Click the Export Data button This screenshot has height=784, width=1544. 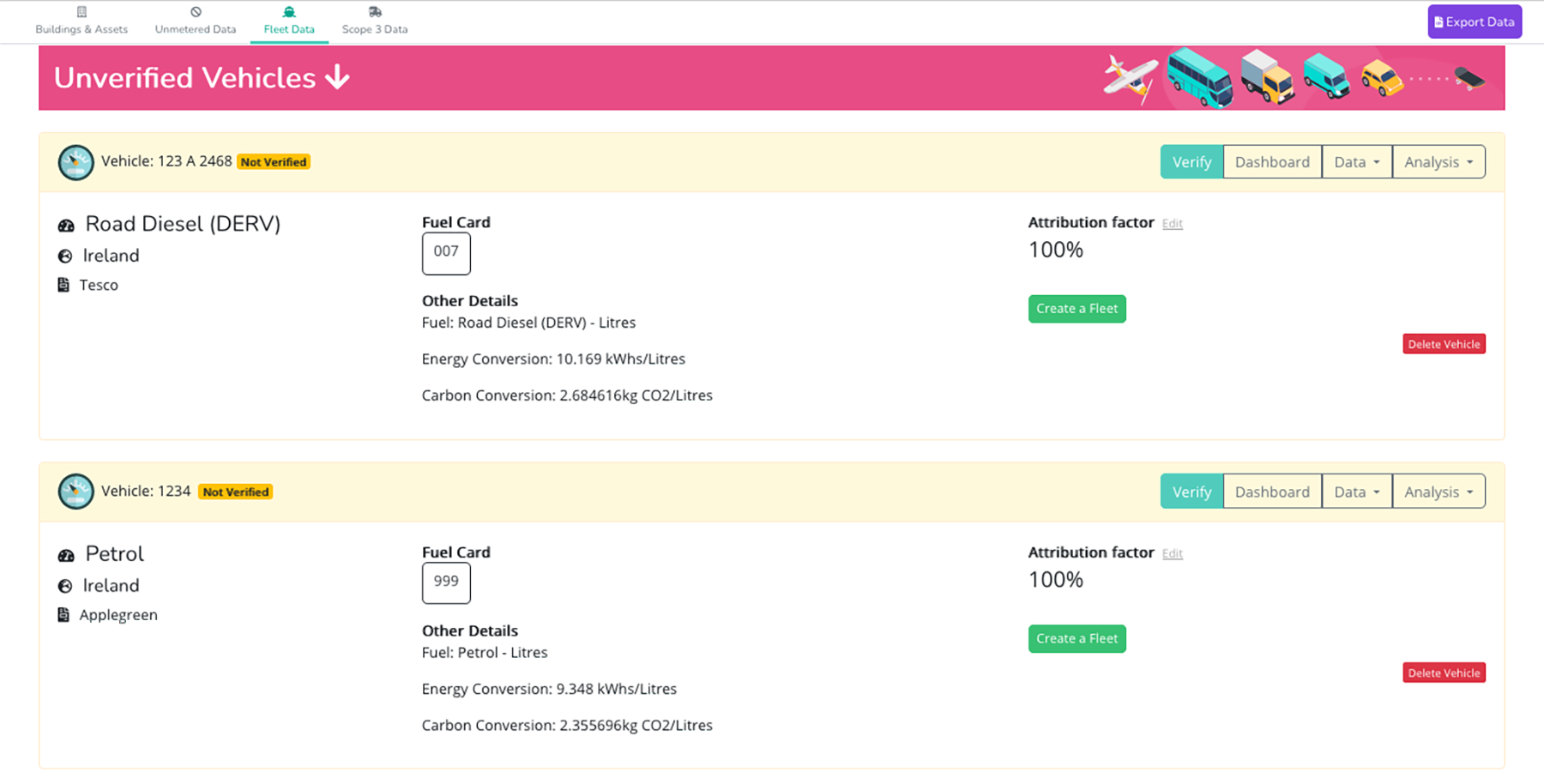pyautogui.click(x=1475, y=22)
